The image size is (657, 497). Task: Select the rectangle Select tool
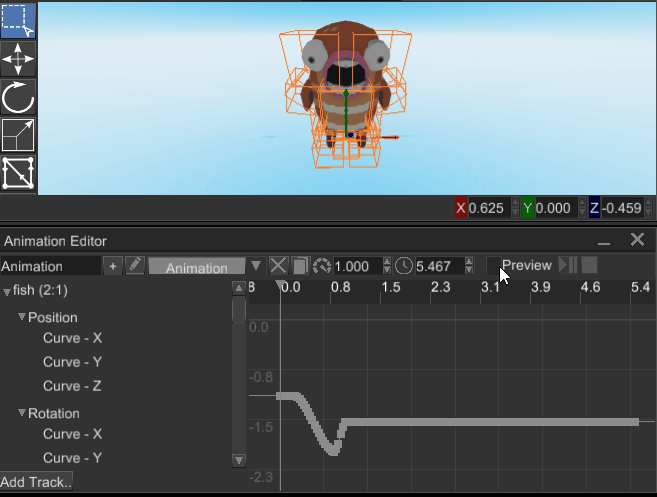pos(19,20)
